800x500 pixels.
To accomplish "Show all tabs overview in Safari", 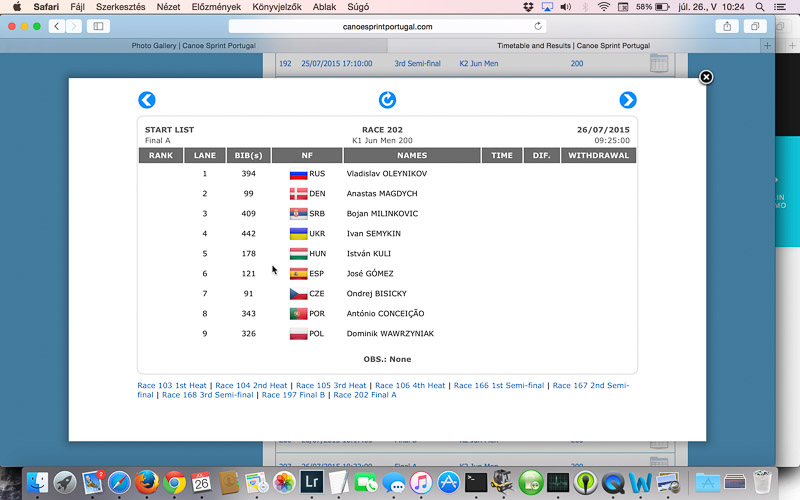I will click(x=755, y=26).
